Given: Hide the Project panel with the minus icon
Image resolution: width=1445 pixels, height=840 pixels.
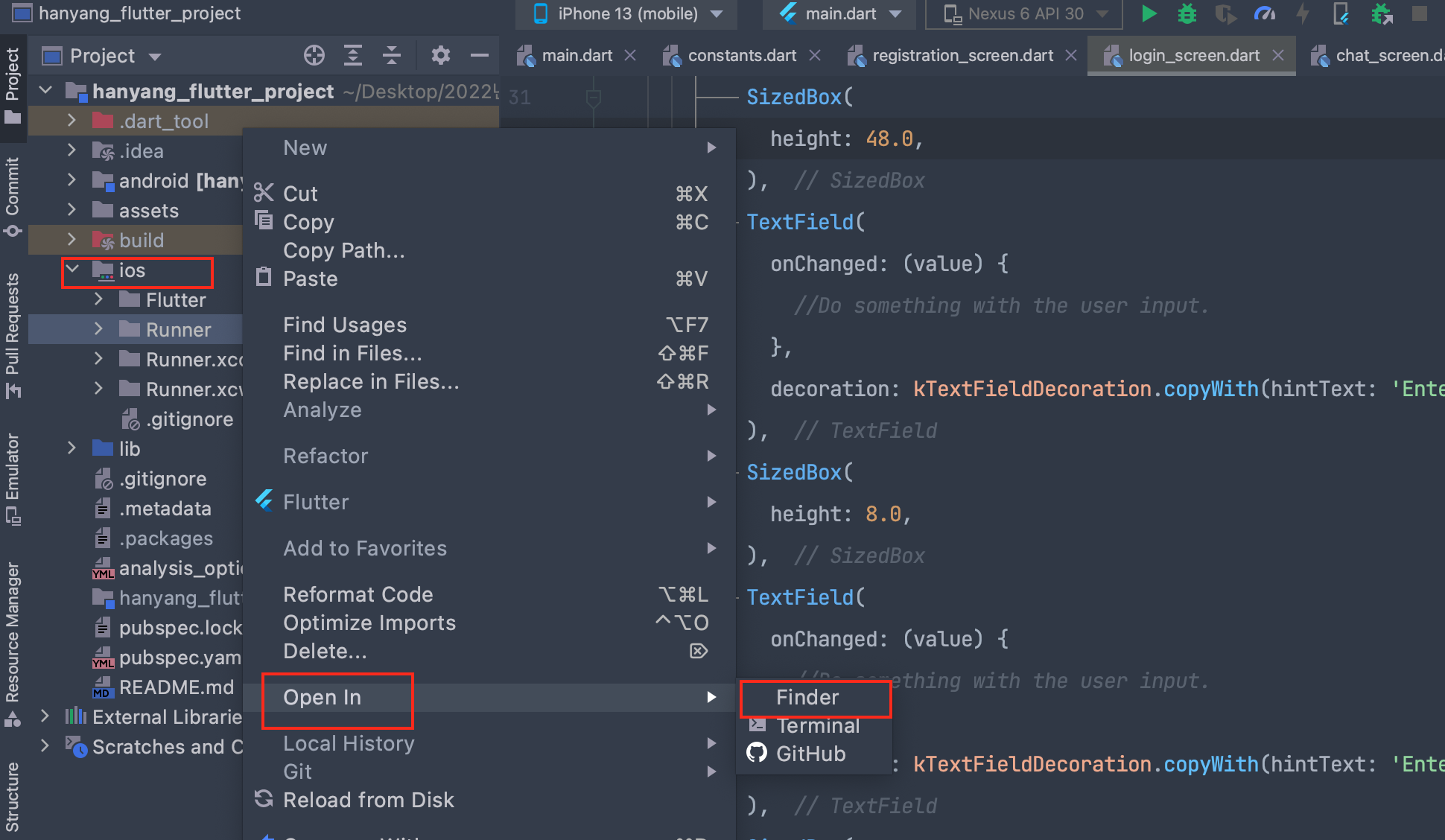Looking at the screenshot, I should 480,55.
